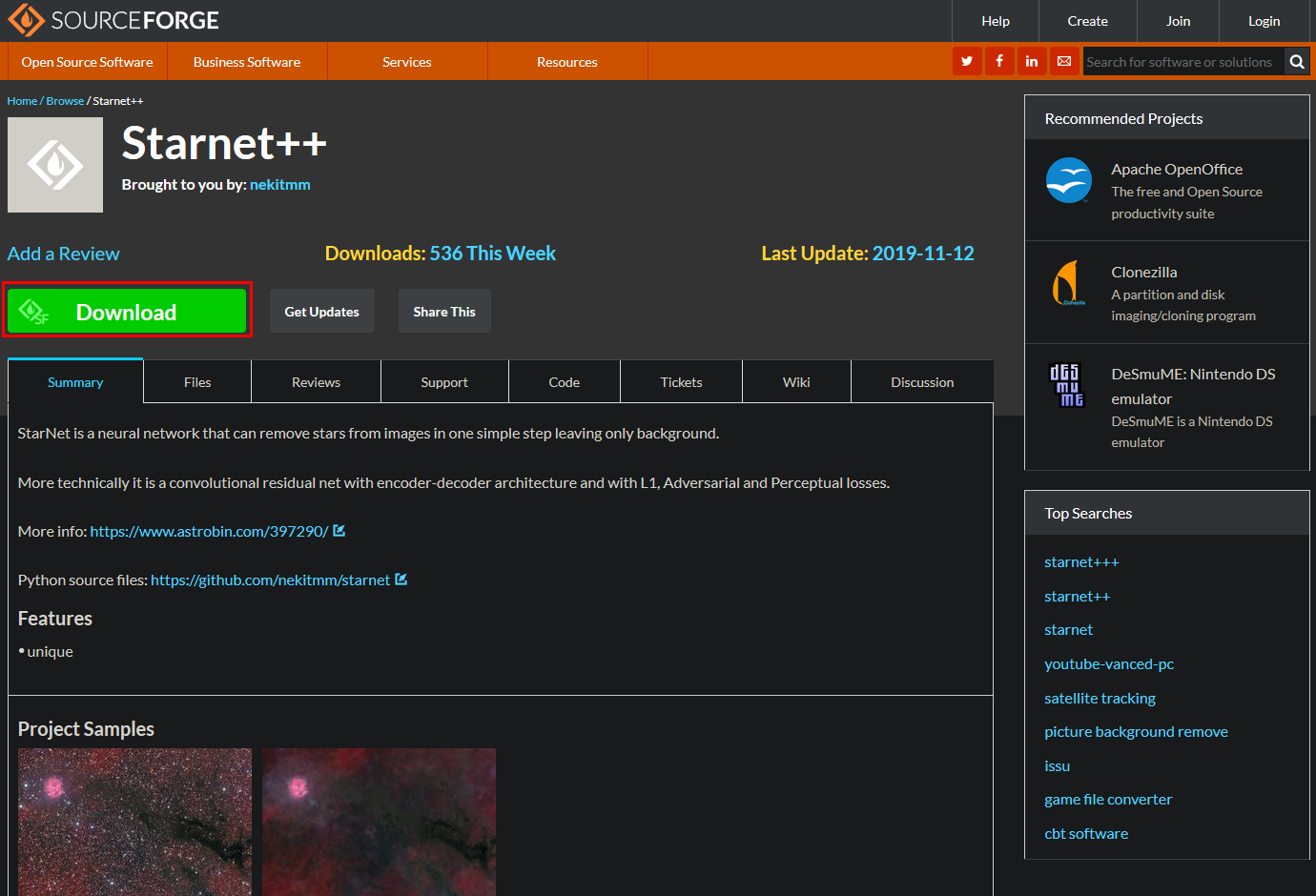Viewport: 1316px width, 896px height.
Task: Open the Wiki tab
Action: pyautogui.click(x=797, y=382)
